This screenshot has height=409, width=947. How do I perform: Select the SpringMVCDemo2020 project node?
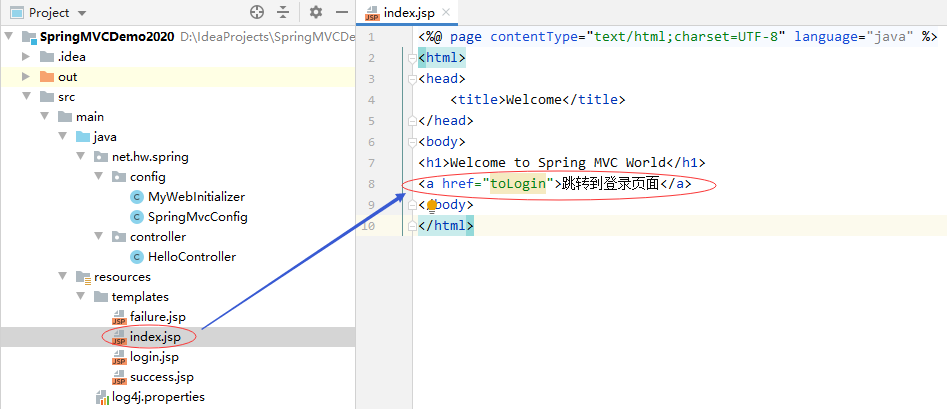(x=106, y=37)
